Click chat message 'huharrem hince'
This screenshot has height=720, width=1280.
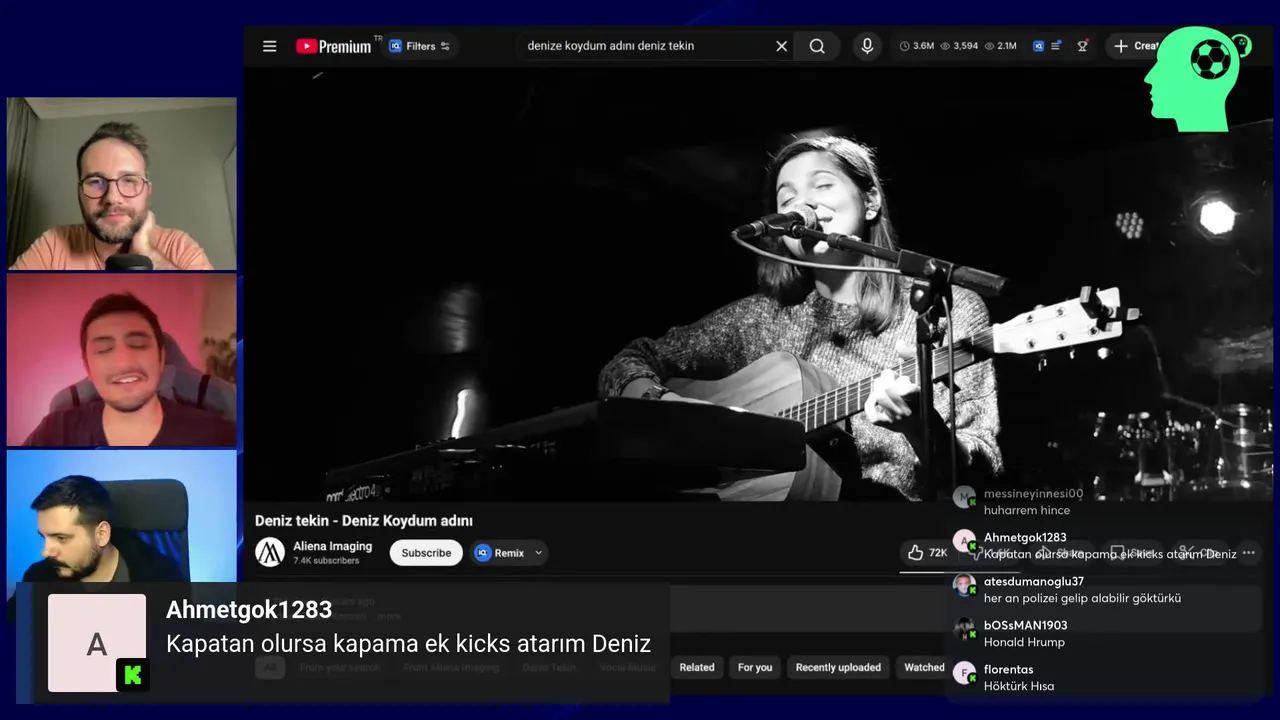pyautogui.click(x=1026, y=511)
